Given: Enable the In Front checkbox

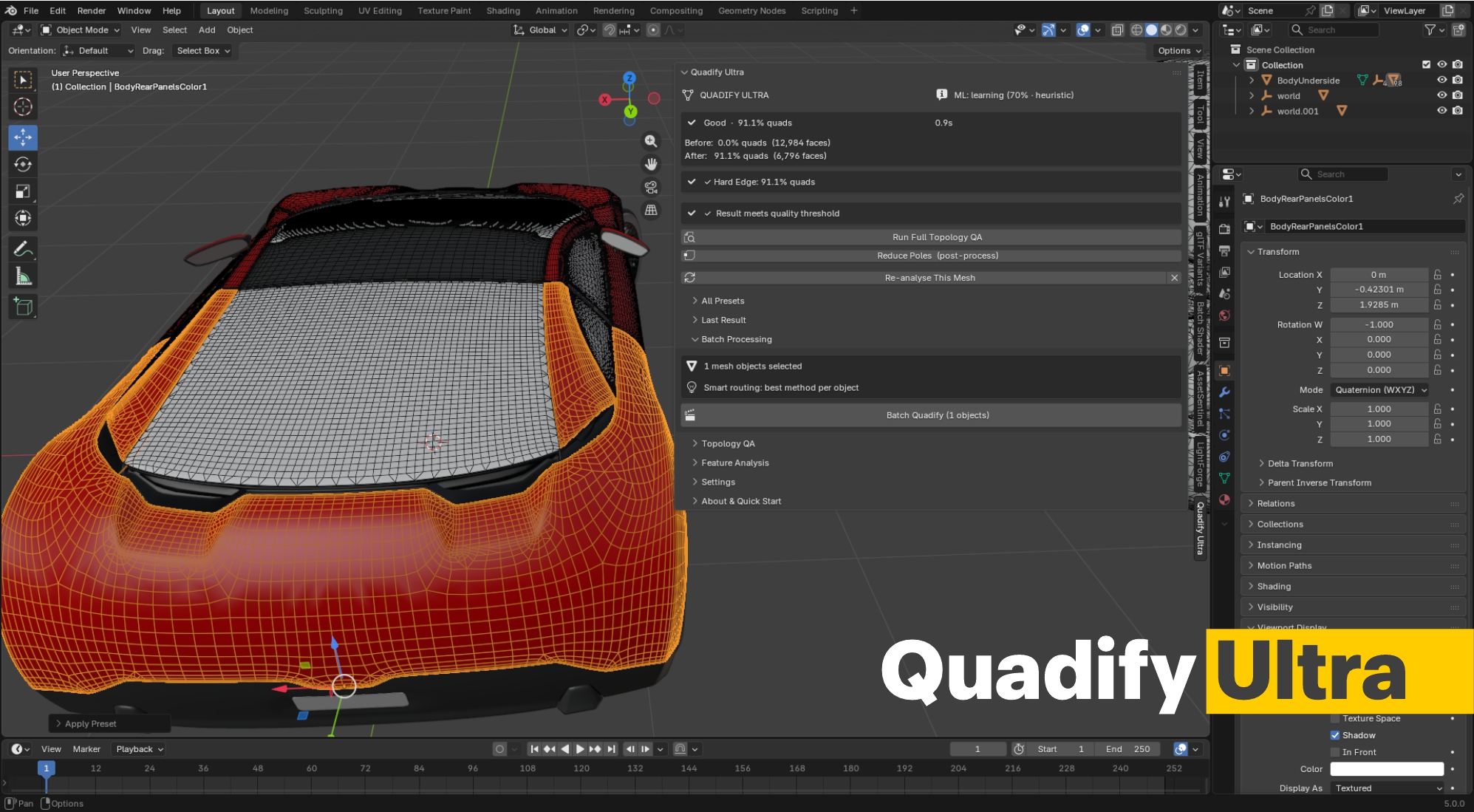Looking at the screenshot, I should tap(1335, 752).
